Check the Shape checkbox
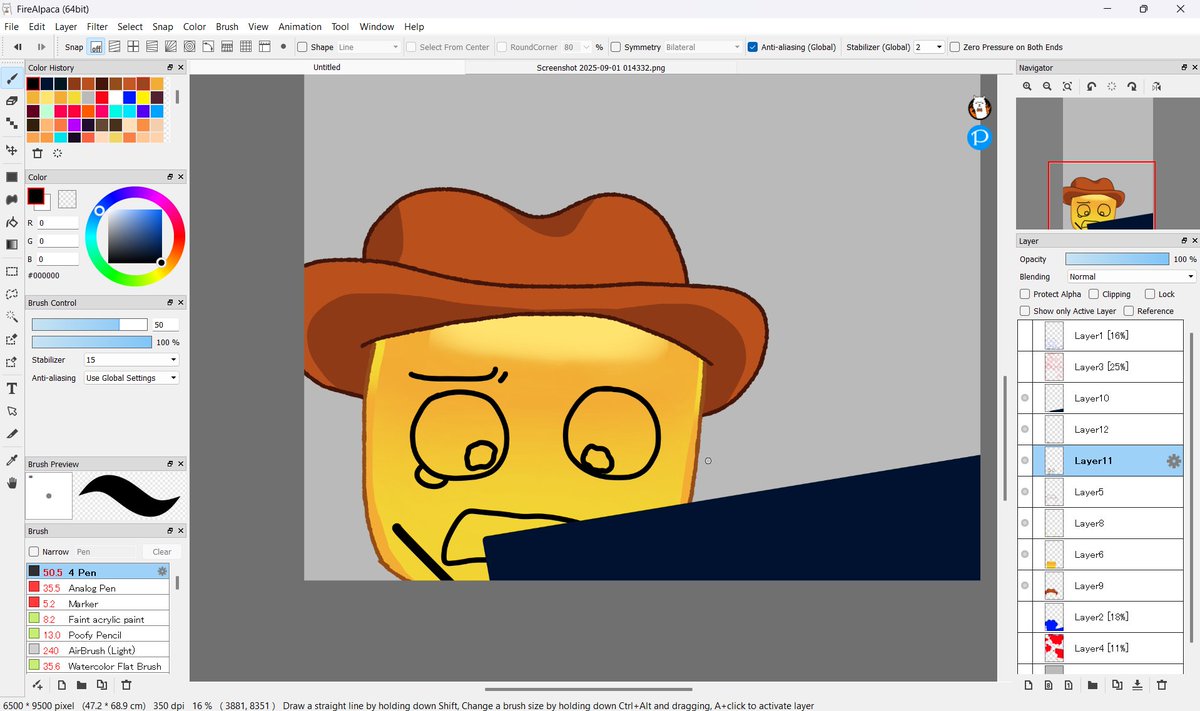The width and height of the screenshot is (1200, 711). point(302,47)
